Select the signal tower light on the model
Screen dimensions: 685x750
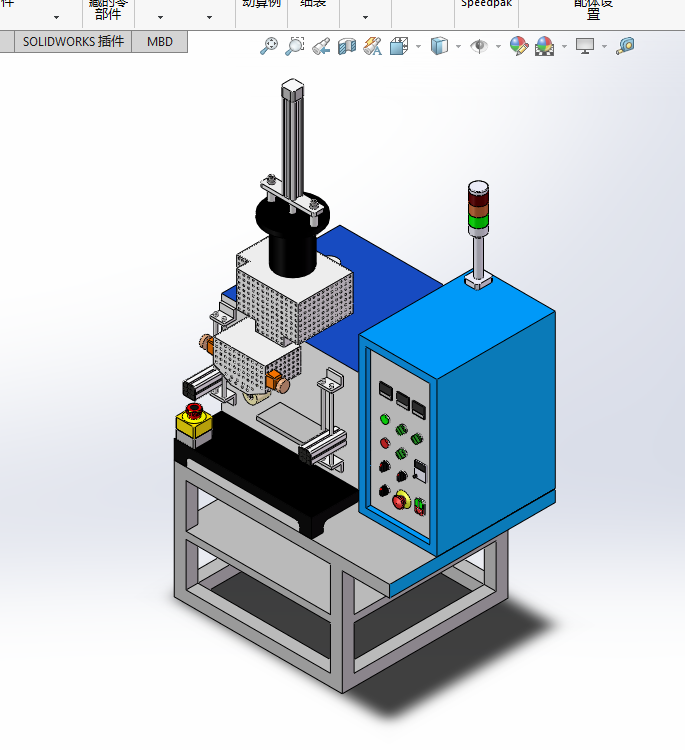[478, 209]
